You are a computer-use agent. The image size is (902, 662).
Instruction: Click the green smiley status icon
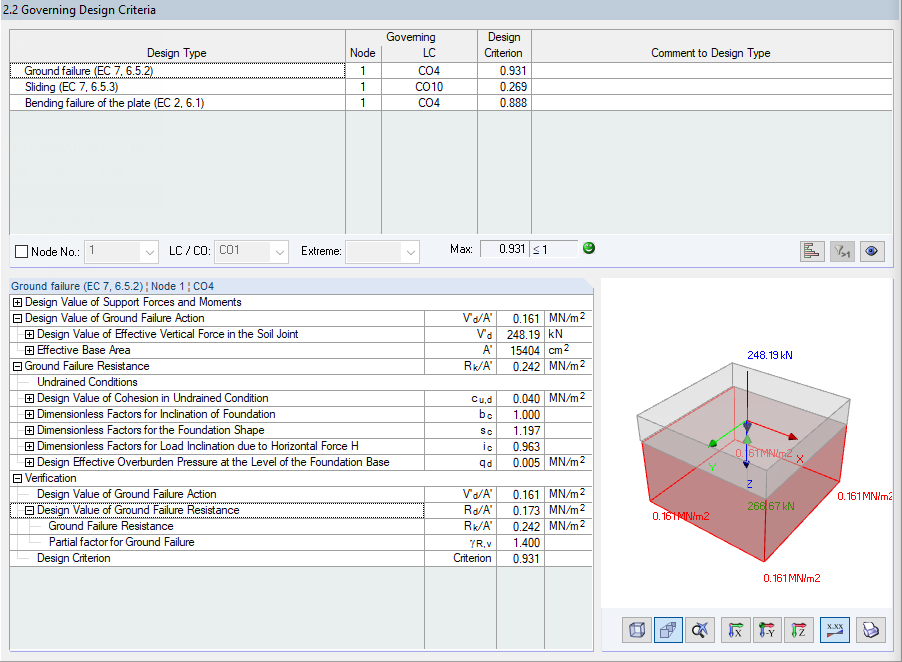point(588,248)
